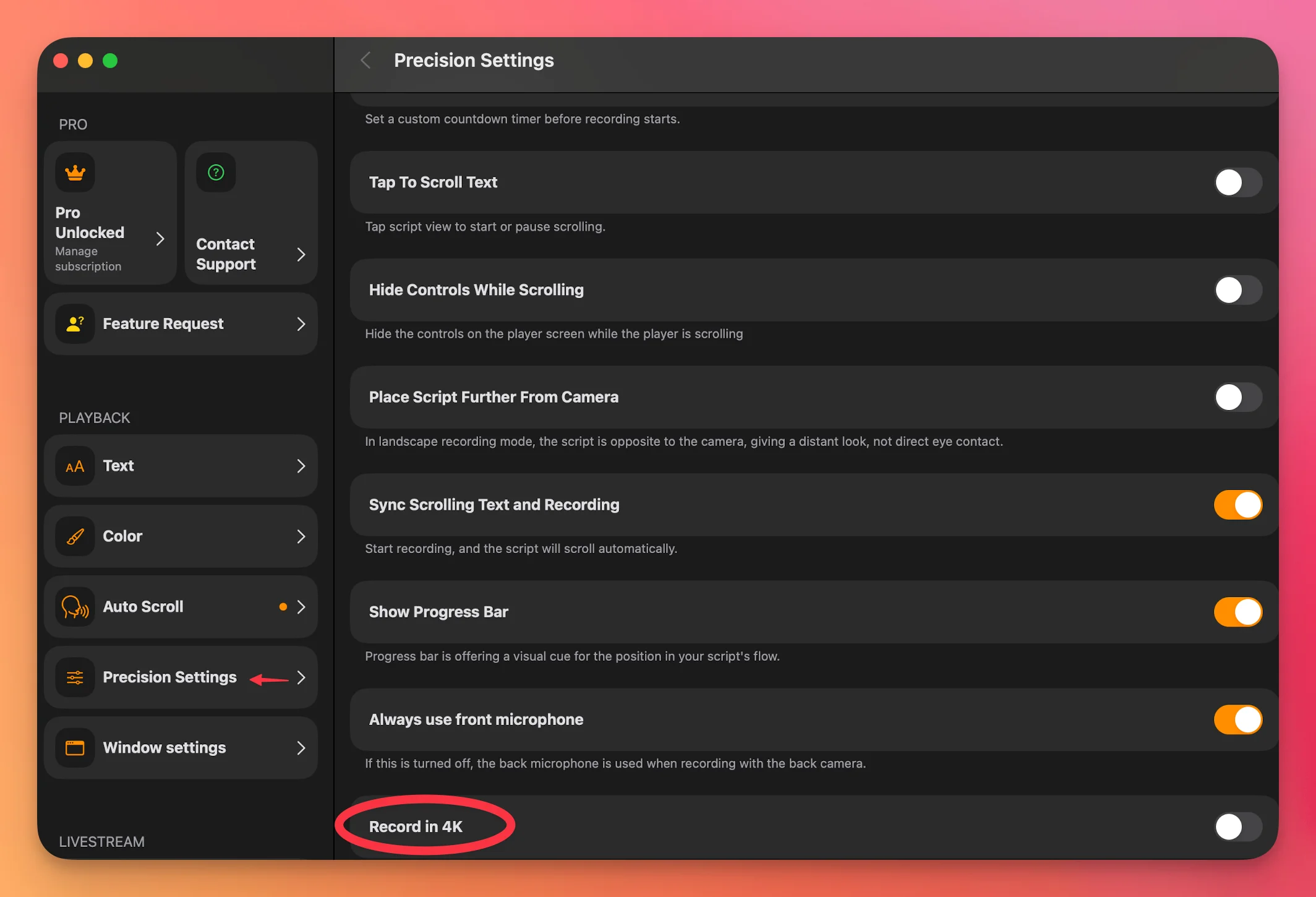The height and width of the screenshot is (897, 1316).
Task: Click the Precision Settings sliders icon
Action: 74,677
